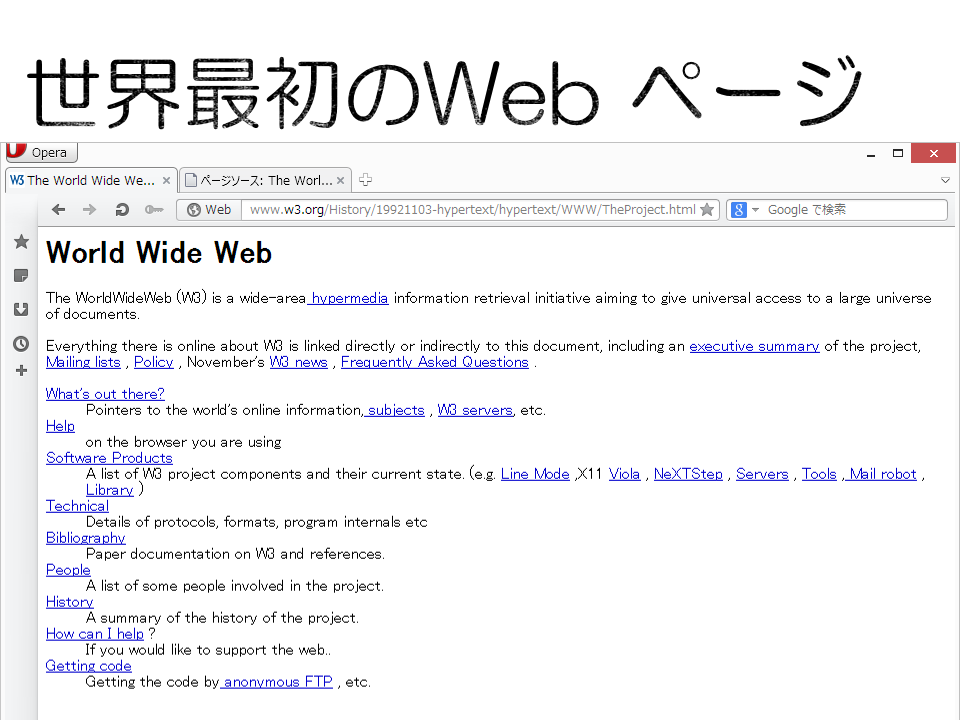Screen dimensions: 960x720
Task: Open the People link
Action: pos(68,570)
